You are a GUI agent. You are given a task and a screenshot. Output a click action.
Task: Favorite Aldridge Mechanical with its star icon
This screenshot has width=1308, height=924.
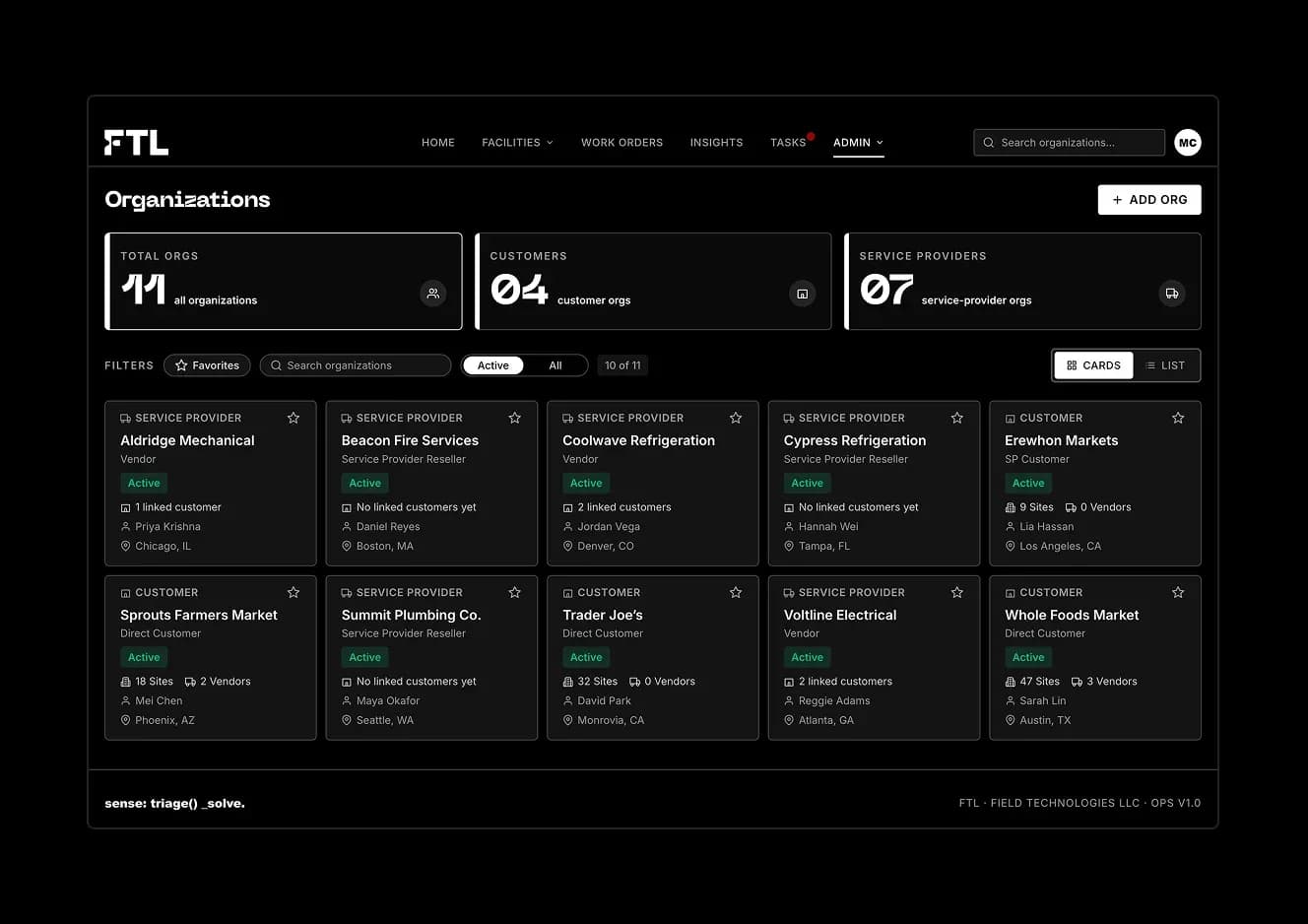point(294,418)
